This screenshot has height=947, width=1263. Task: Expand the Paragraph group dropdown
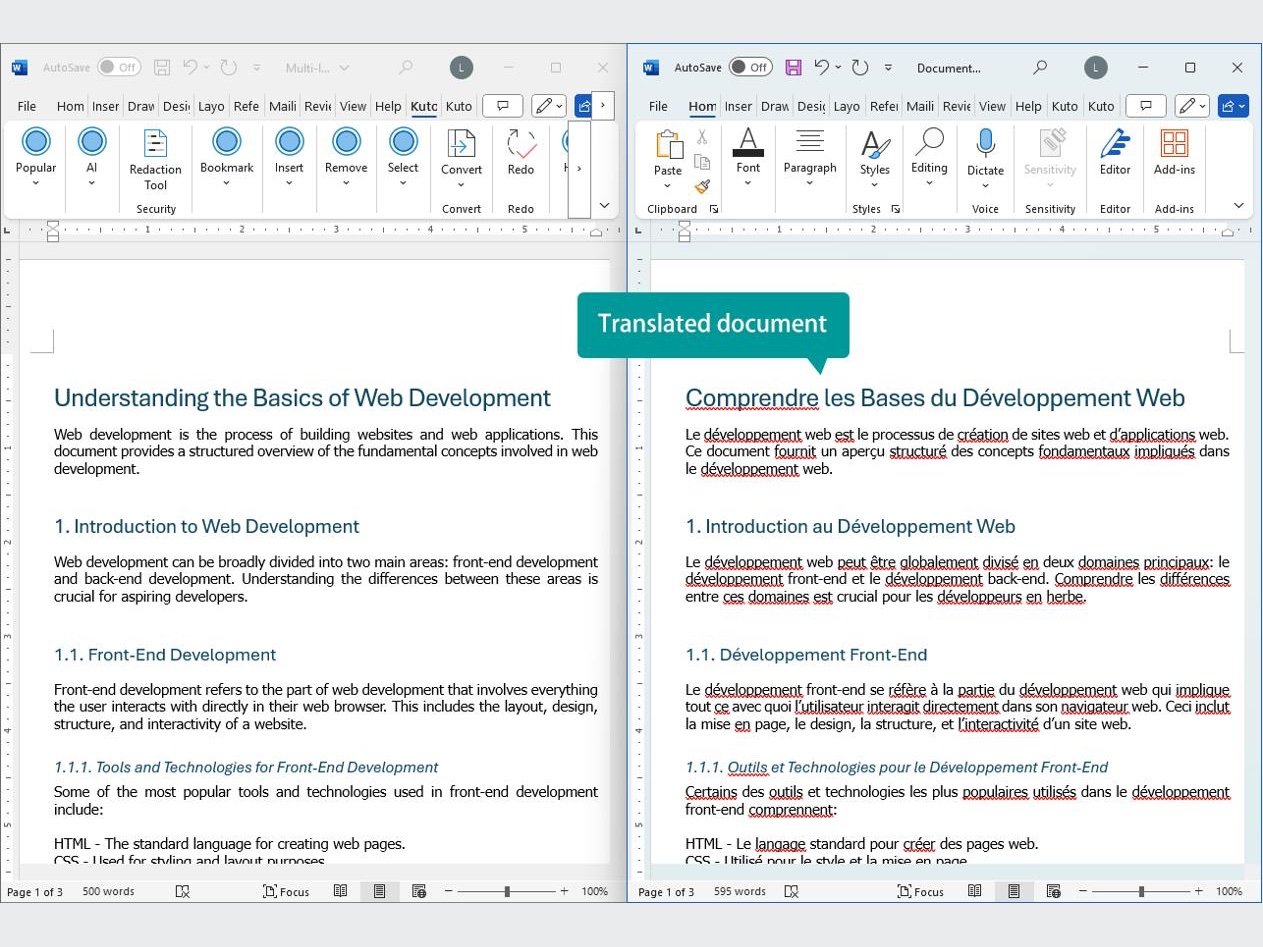click(810, 183)
